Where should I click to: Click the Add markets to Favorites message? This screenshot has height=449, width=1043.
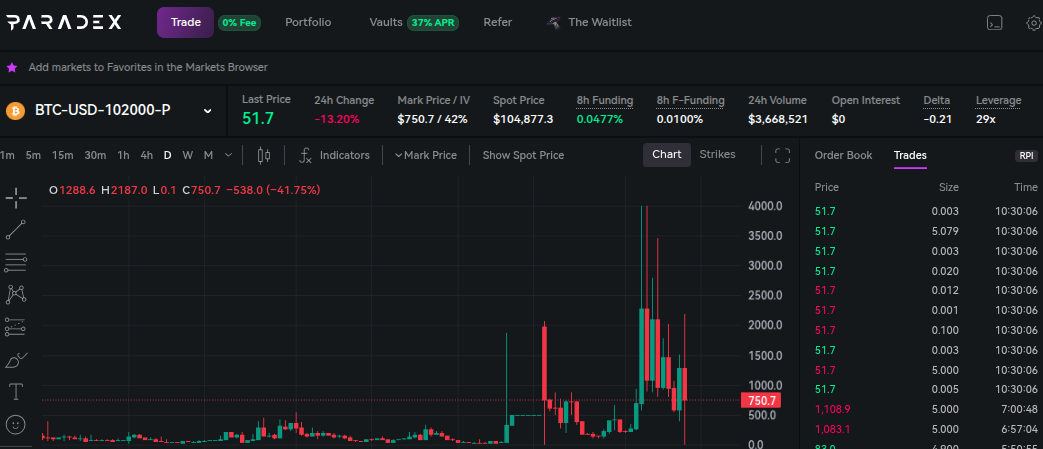tap(148, 67)
